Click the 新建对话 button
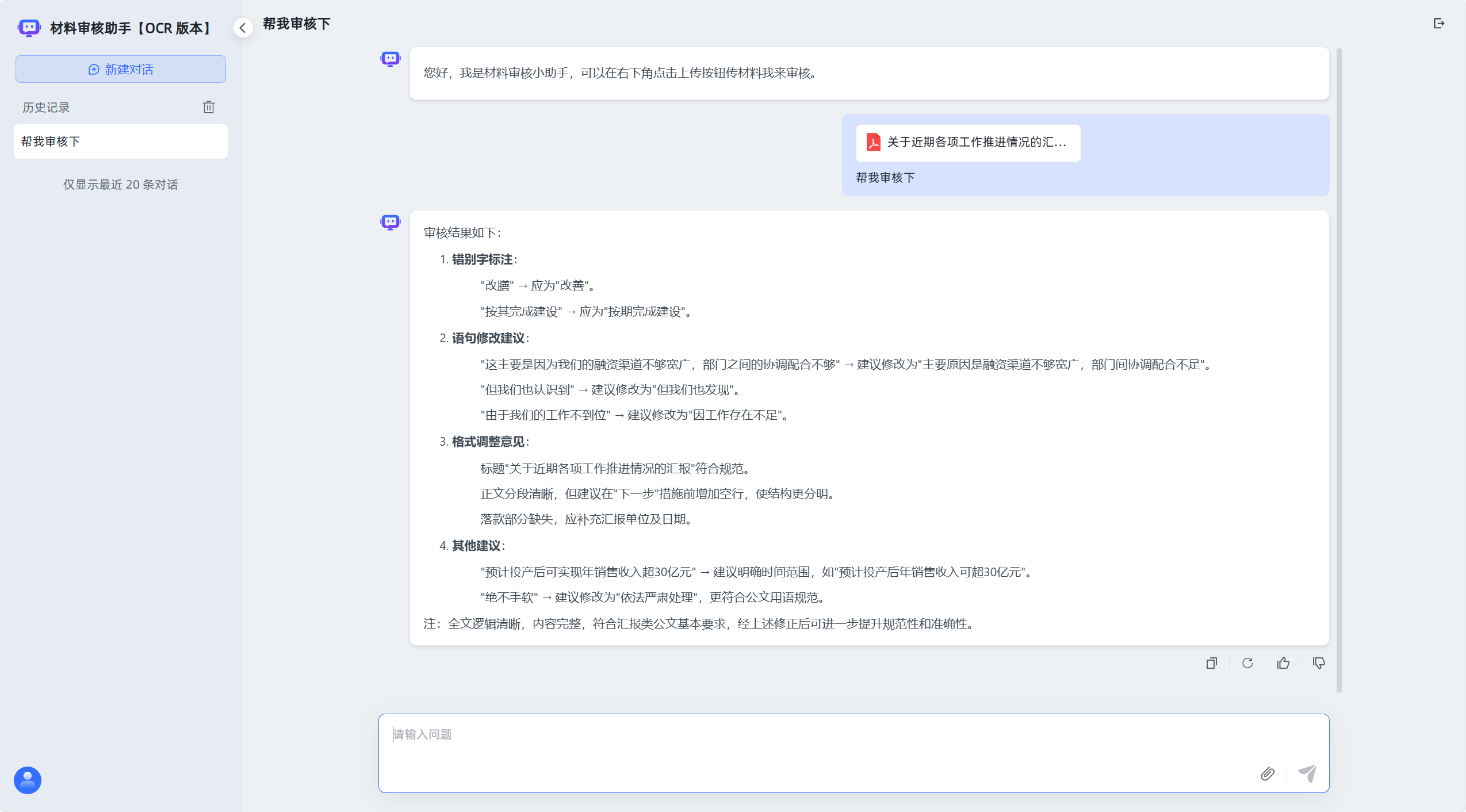 click(121, 69)
